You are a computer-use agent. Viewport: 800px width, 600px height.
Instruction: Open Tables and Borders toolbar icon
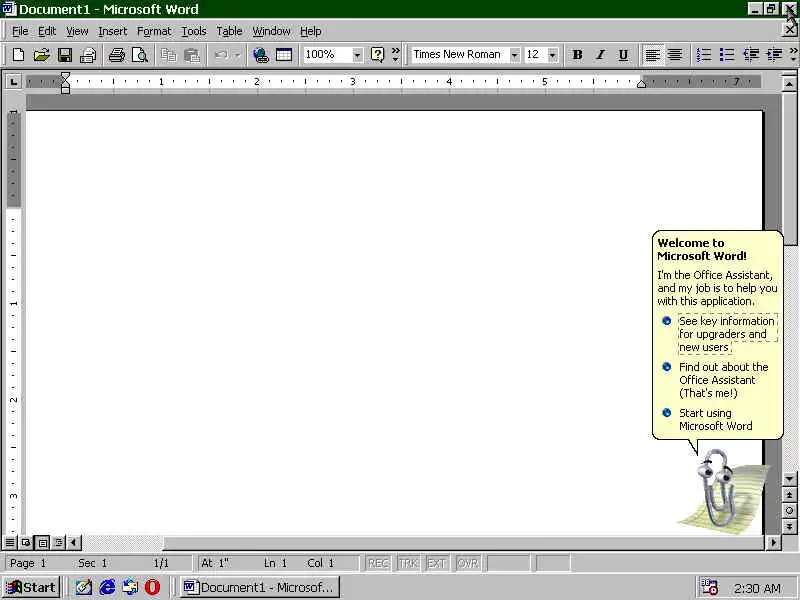[284, 55]
